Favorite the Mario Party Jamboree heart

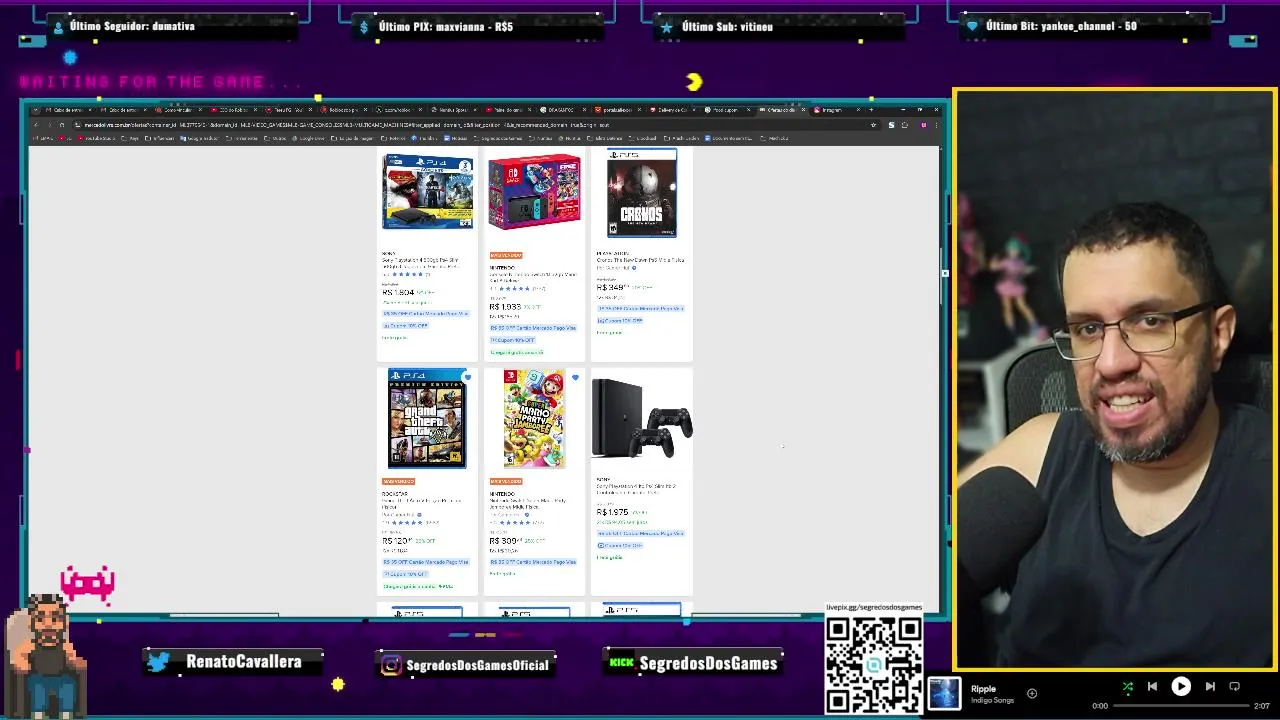574,378
